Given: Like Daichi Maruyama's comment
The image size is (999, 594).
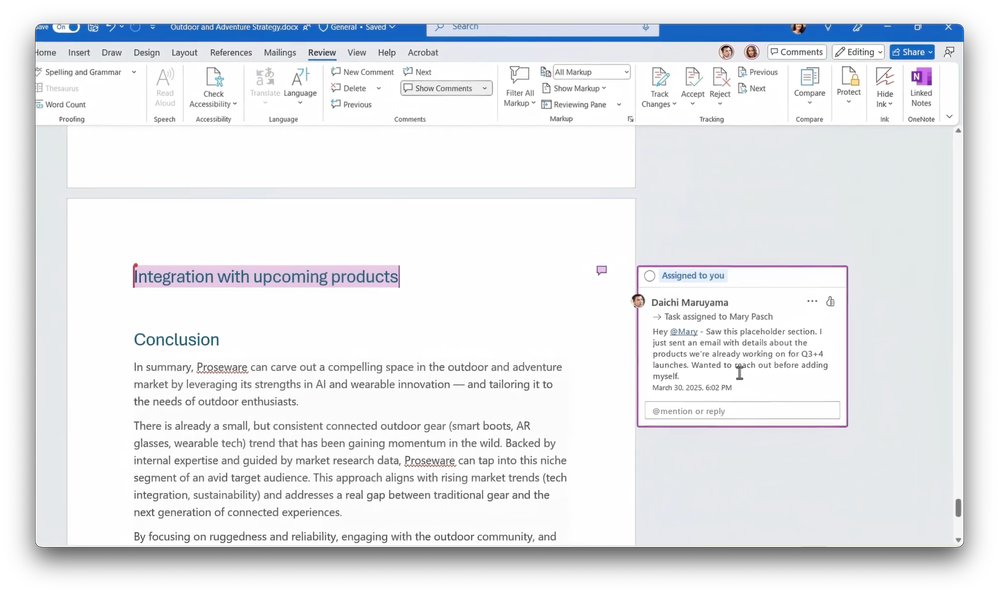Looking at the screenshot, I should (x=830, y=301).
